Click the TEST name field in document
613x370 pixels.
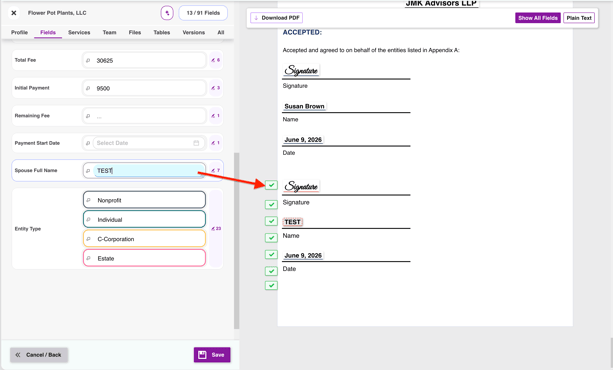(292, 222)
